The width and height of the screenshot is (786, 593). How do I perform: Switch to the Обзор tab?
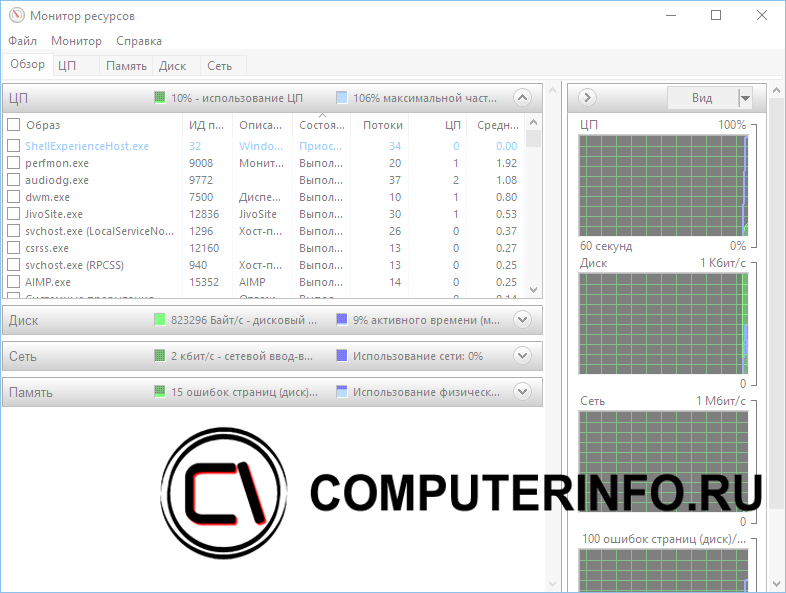pyautogui.click(x=28, y=65)
